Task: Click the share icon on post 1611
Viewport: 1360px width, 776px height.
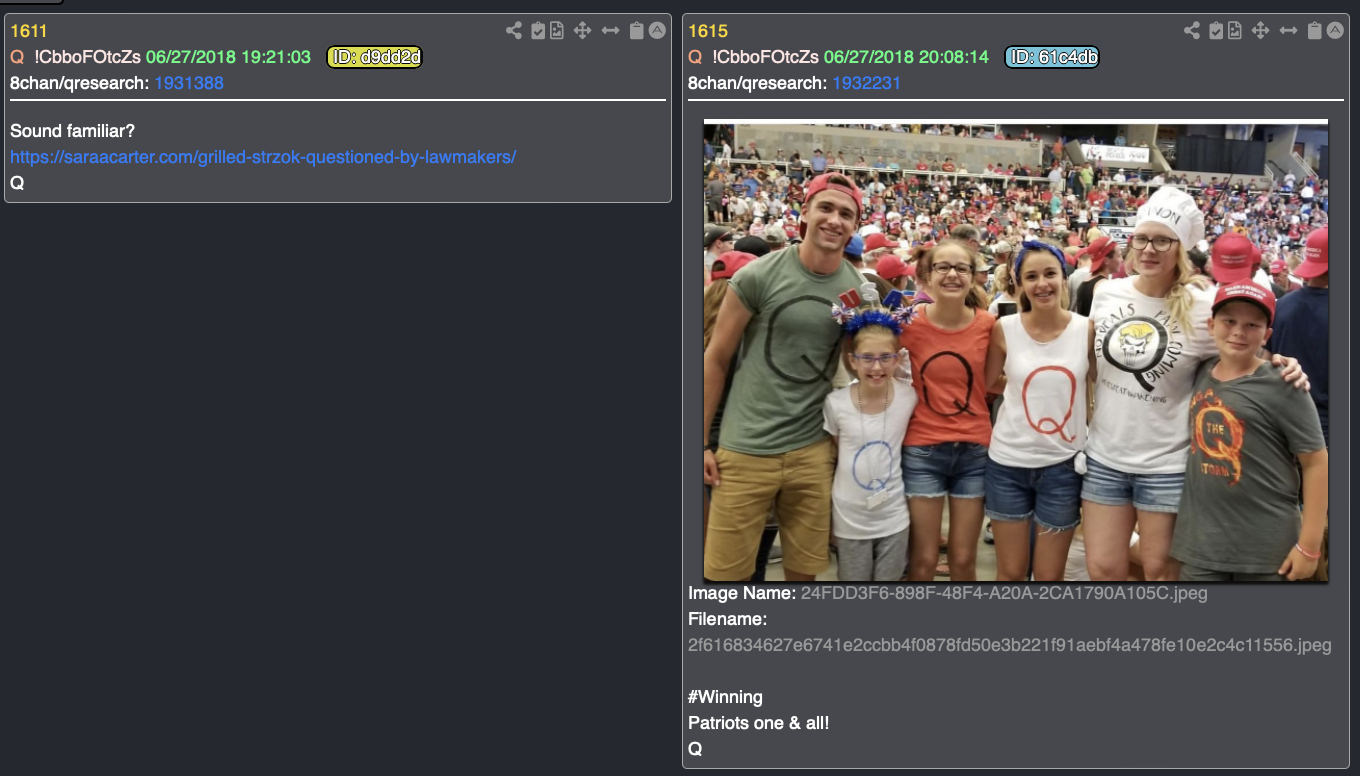Action: click(x=514, y=31)
